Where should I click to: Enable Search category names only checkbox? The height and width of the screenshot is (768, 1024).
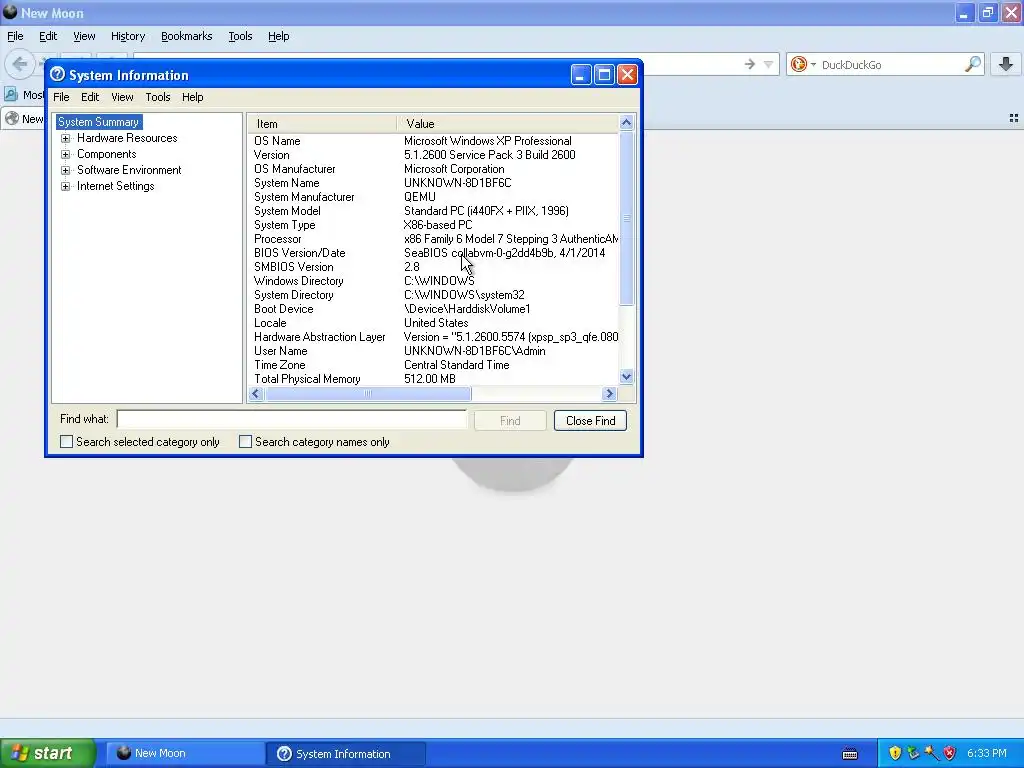coord(246,442)
